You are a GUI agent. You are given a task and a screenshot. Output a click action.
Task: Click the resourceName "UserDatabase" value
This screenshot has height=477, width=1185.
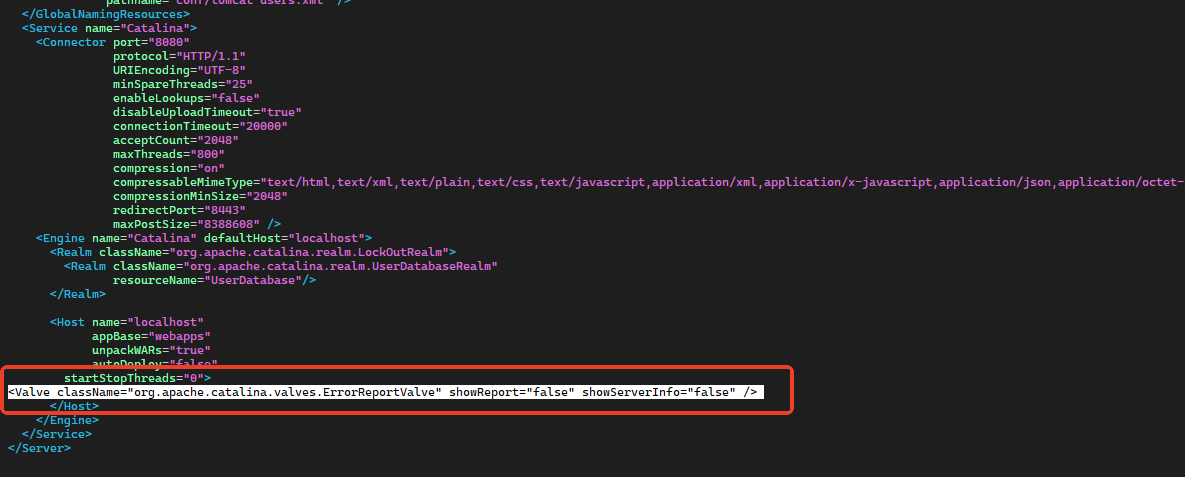(x=255, y=280)
